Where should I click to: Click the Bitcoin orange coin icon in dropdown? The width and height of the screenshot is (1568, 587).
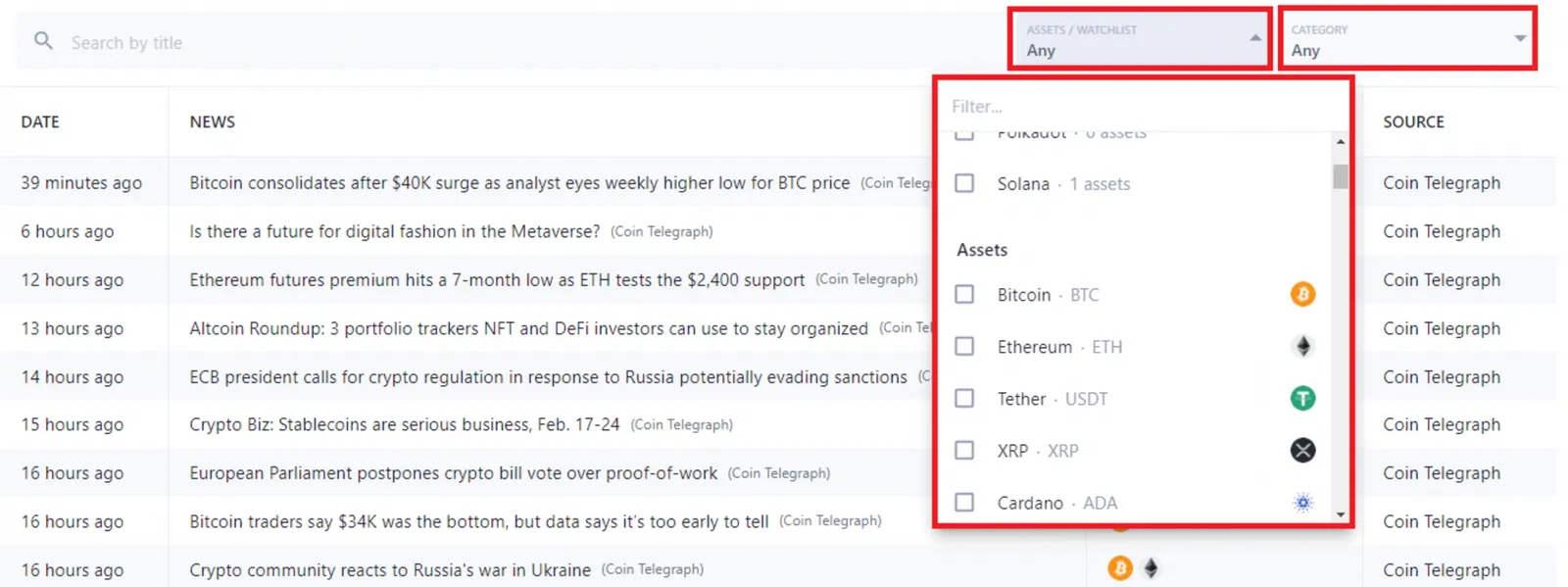(1302, 294)
